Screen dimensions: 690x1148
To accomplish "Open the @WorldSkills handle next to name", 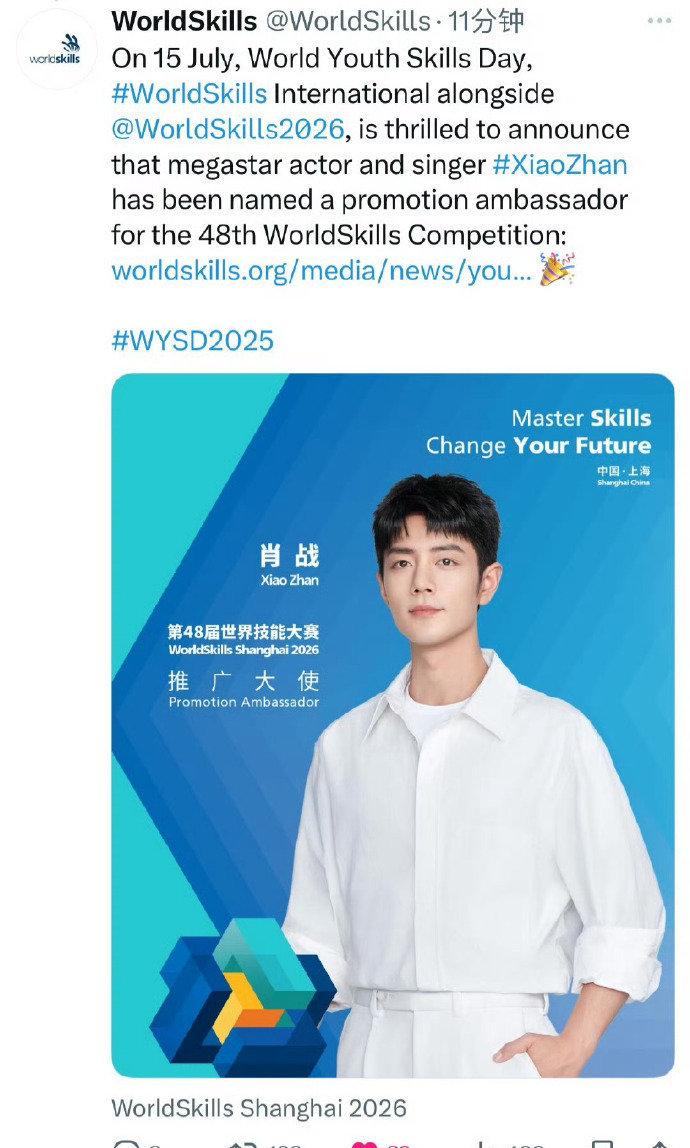I will tap(347, 21).
